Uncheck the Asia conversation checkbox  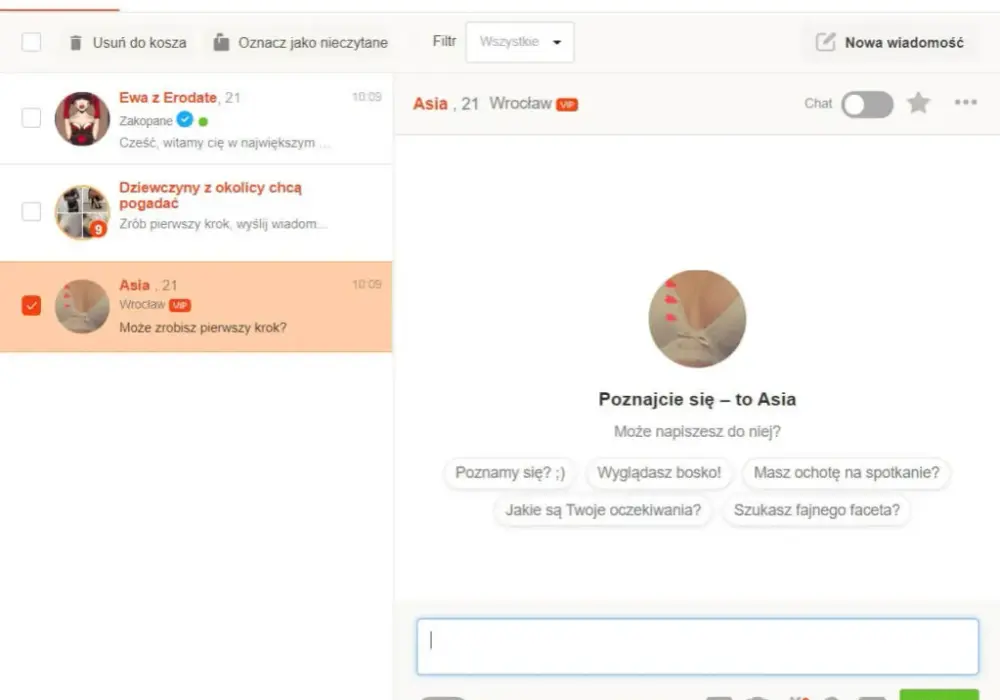(x=31, y=305)
